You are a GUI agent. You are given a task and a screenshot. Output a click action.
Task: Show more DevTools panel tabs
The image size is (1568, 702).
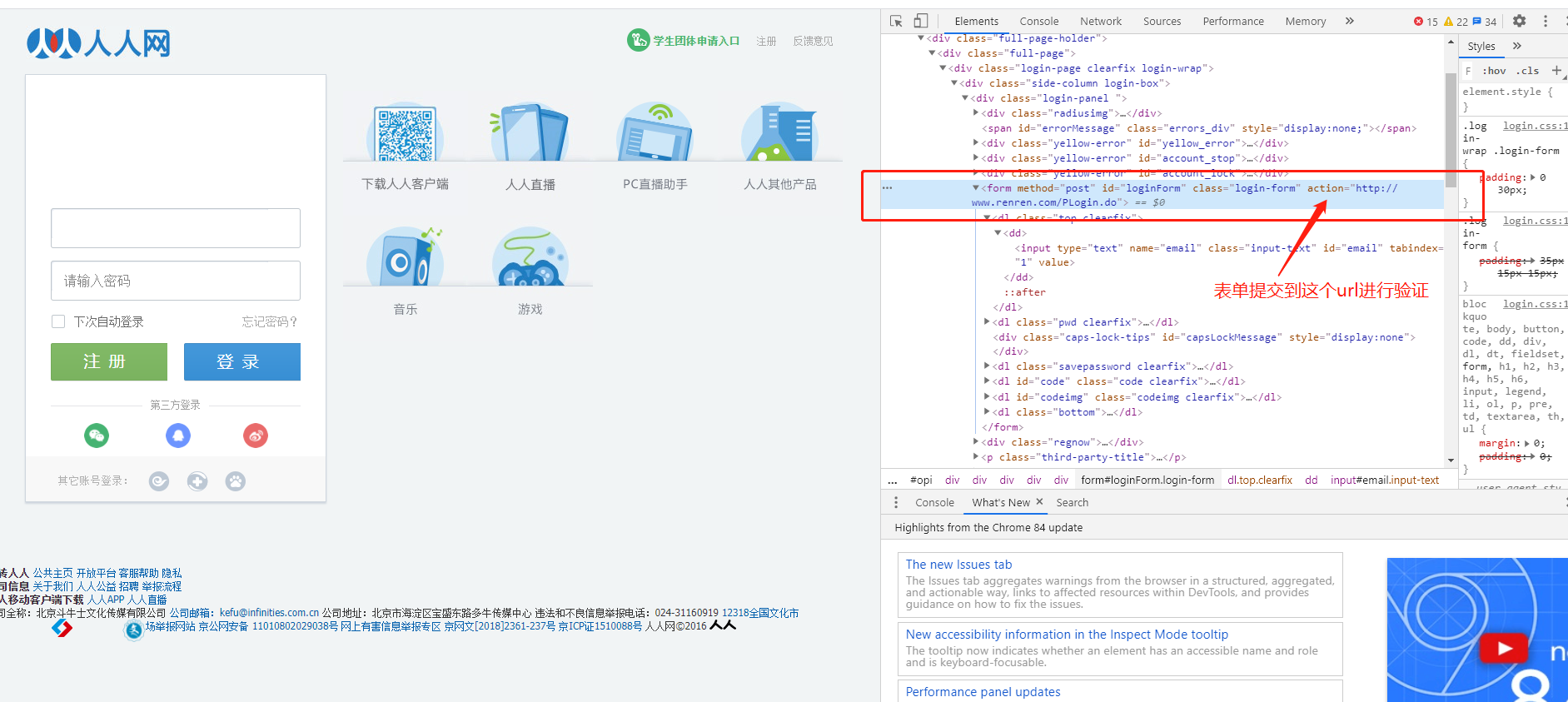point(1350,21)
